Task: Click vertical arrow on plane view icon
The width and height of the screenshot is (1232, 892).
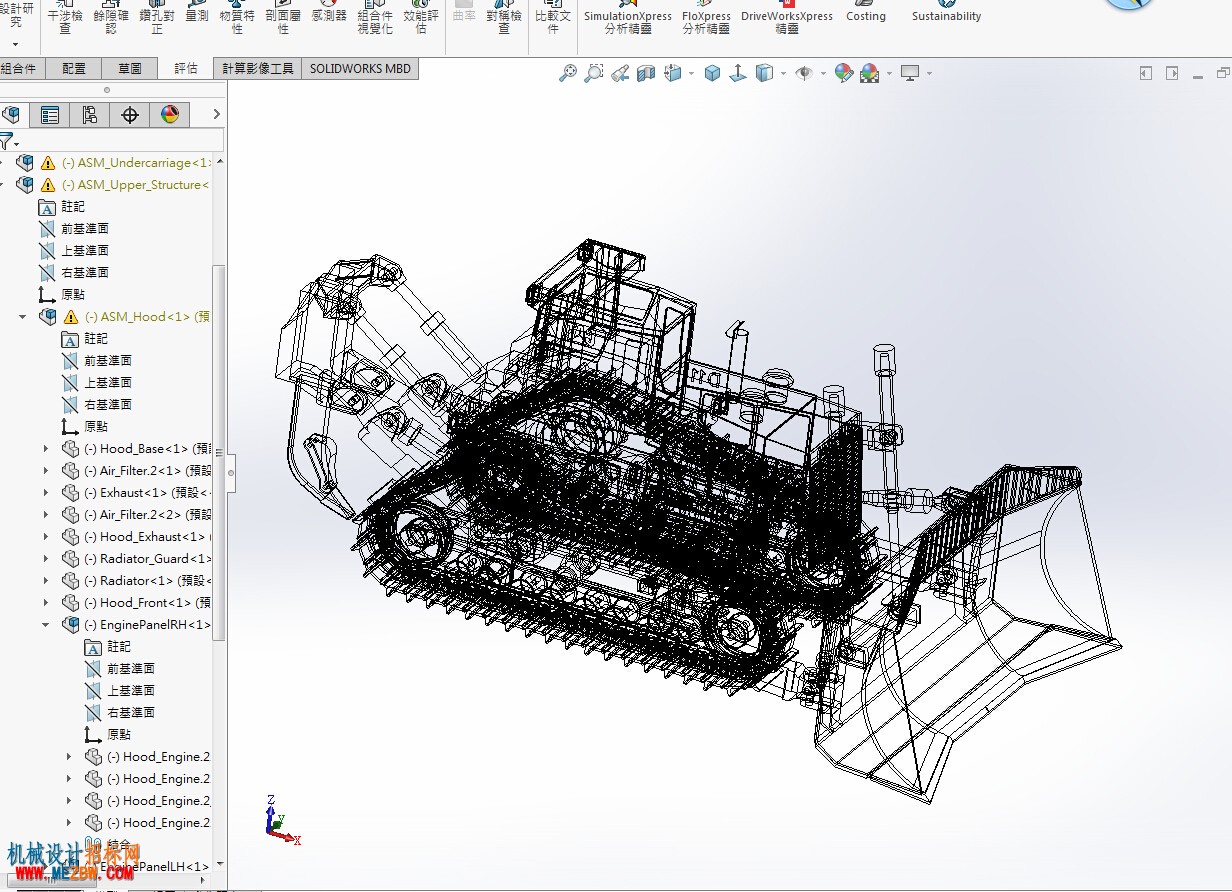Action: pyautogui.click(x=738, y=73)
